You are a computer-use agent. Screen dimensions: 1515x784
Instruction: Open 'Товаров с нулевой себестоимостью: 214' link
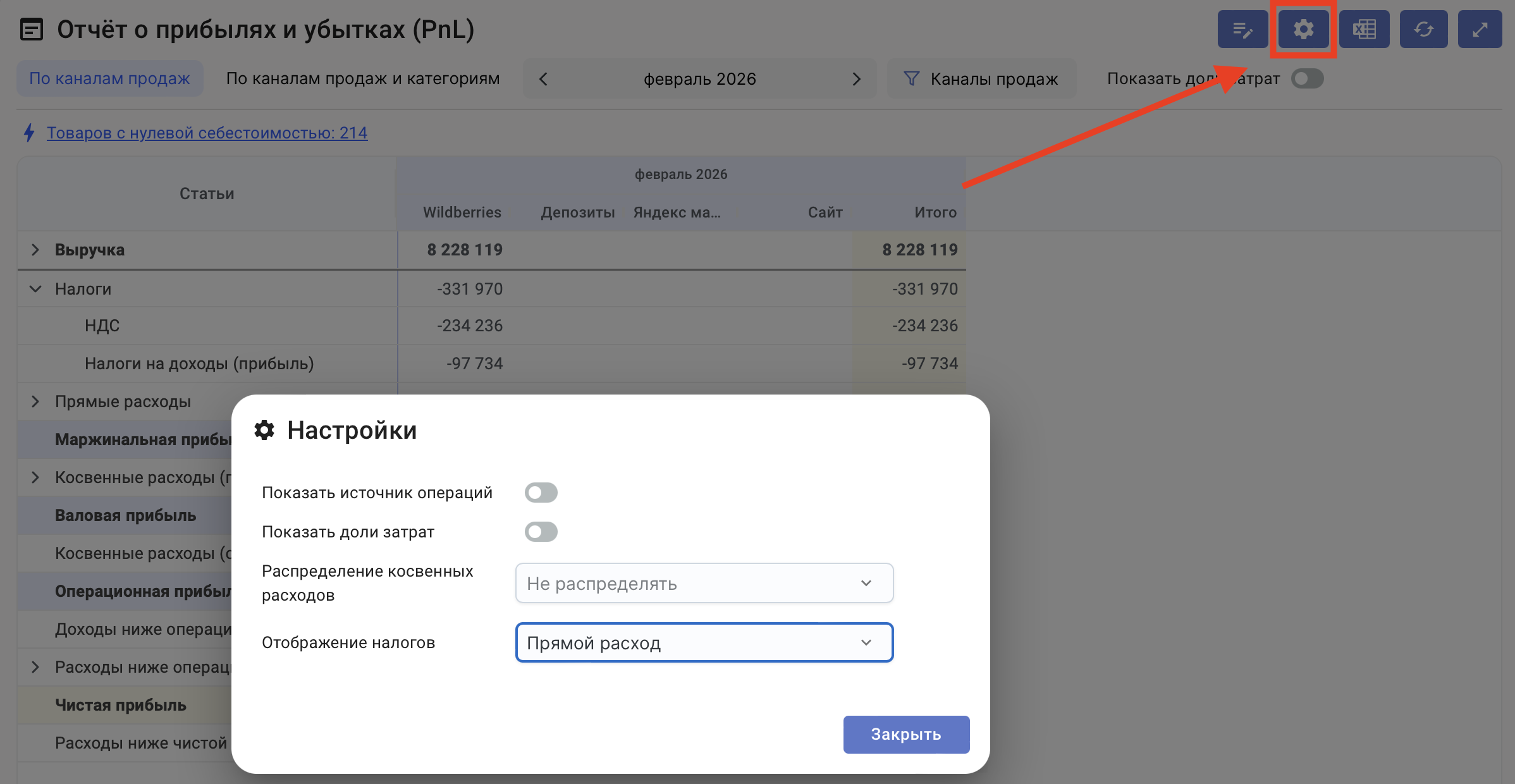coord(207,133)
